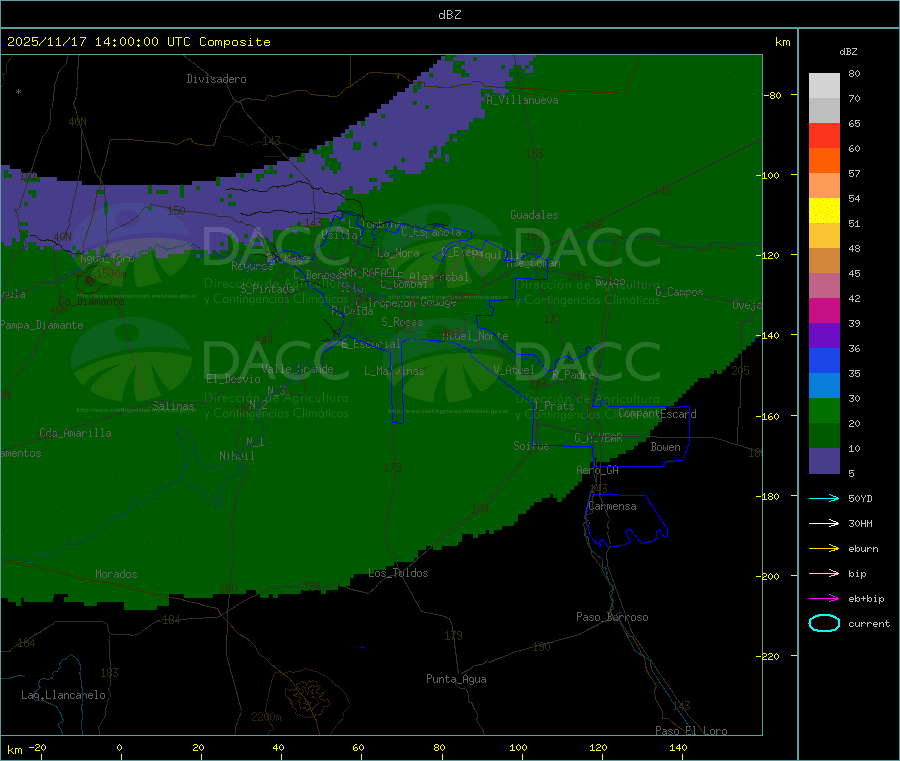Click the 'Bowen' map label

(665, 447)
